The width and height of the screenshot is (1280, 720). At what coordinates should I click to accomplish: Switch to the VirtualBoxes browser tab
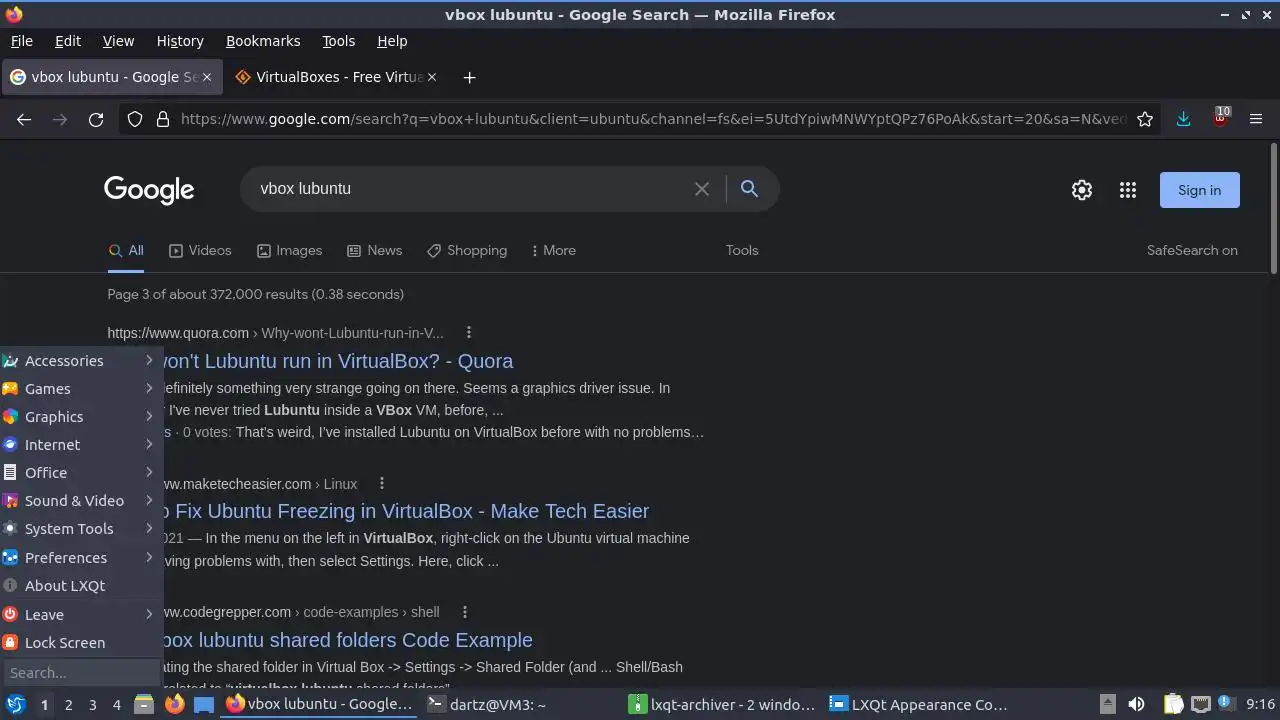[x=335, y=77]
